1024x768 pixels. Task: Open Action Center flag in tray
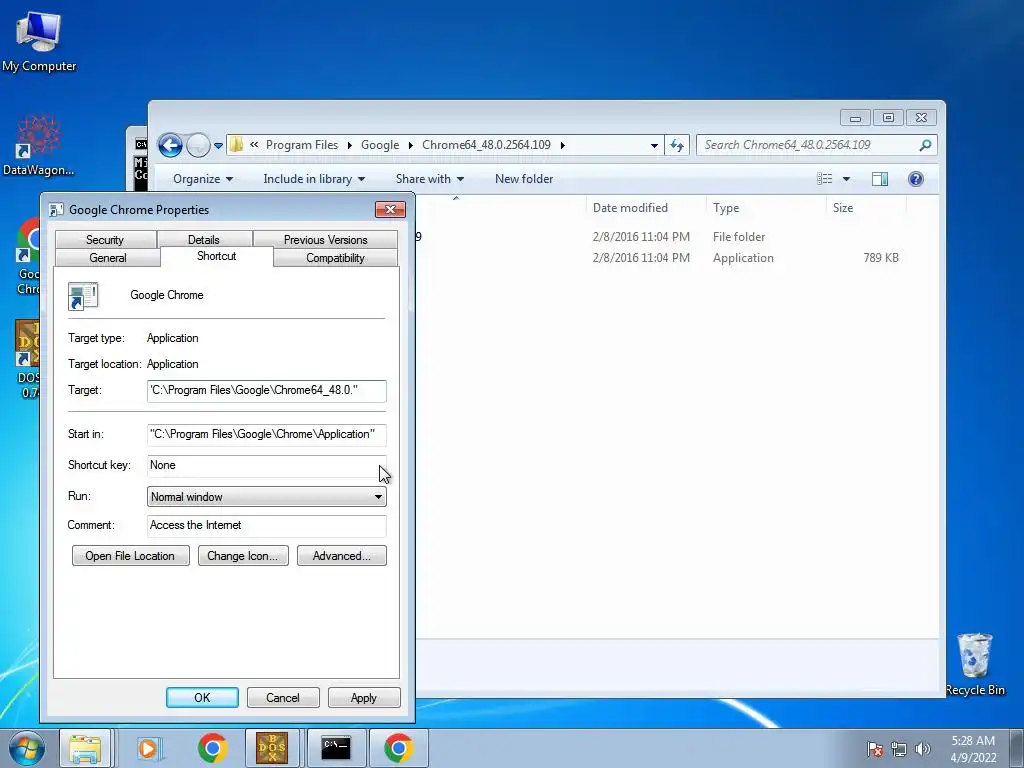[875, 749]
